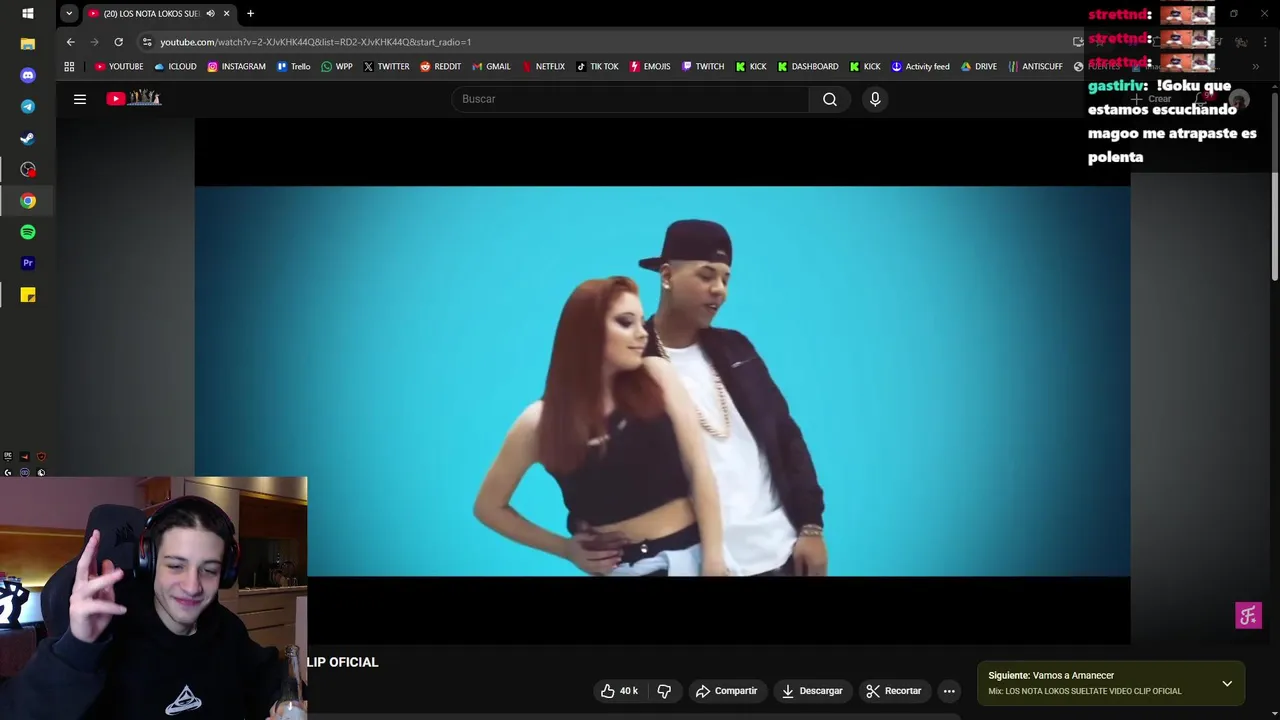Image resolution: width=1280 pixels, height=720 pixels.
Task: Reload the current page
Action: click(x=118, y=42)
